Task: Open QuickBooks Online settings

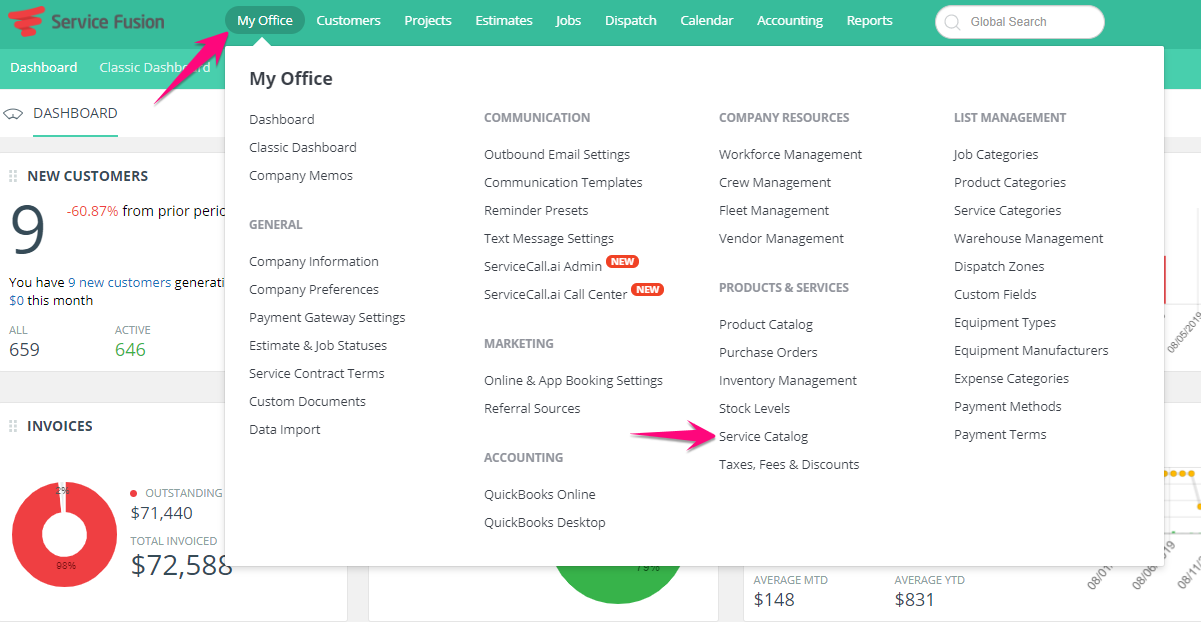Action: click(x=540, y=495)
